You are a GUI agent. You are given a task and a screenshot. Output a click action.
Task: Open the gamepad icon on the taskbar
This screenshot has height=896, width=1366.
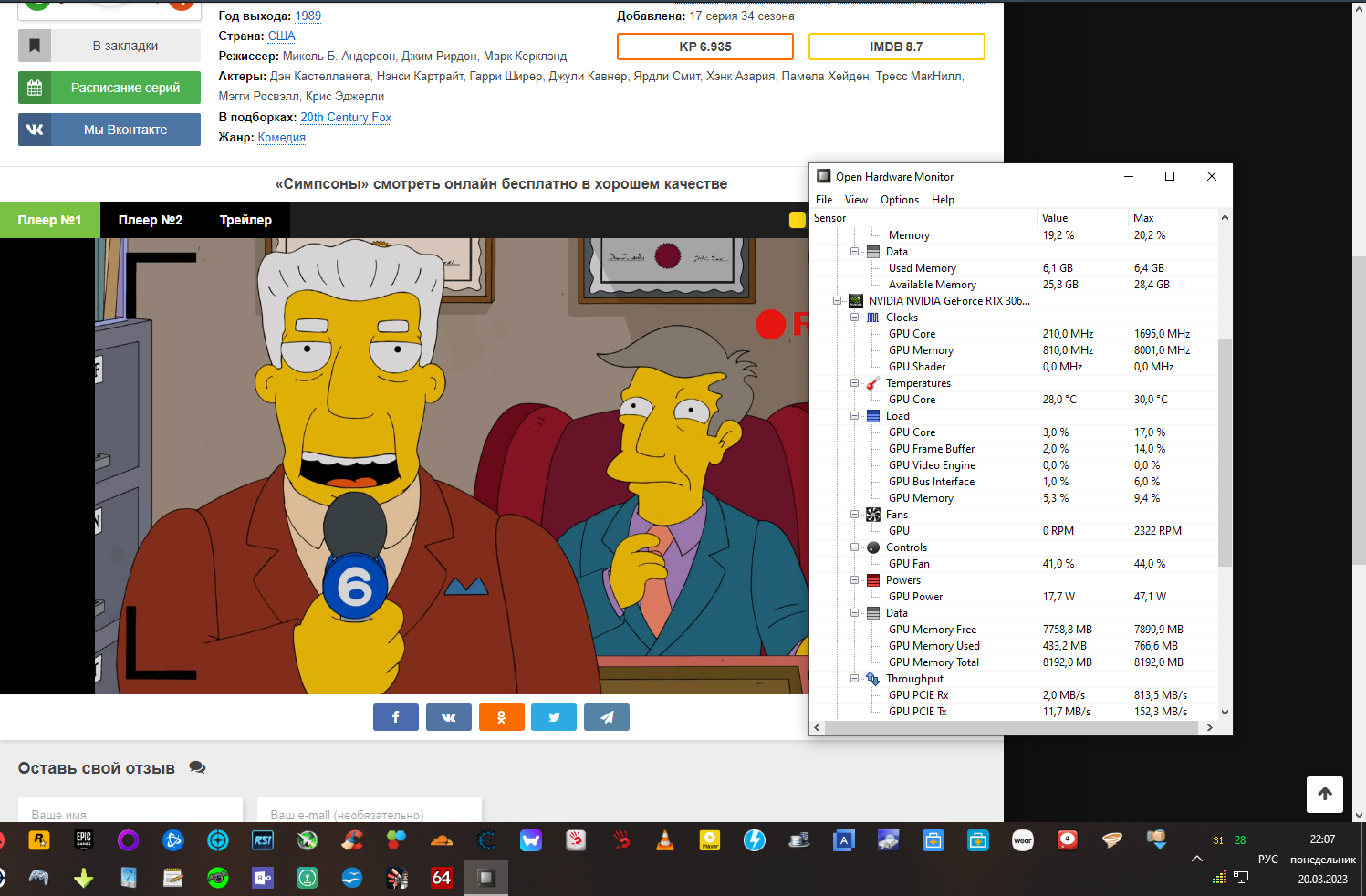pyautogui.click(x=38, y=878)
